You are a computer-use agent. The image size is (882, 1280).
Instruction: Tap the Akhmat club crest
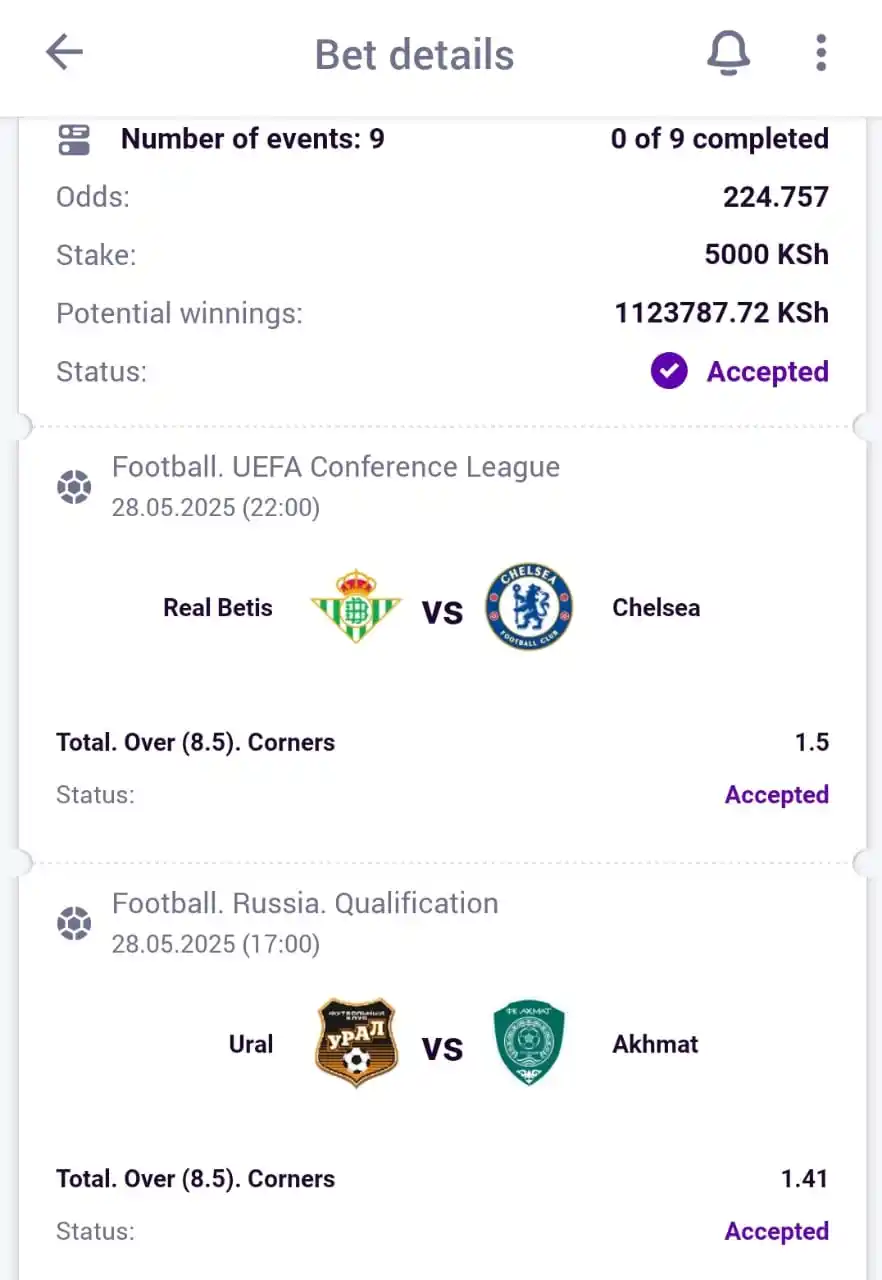coord(529,1043)
